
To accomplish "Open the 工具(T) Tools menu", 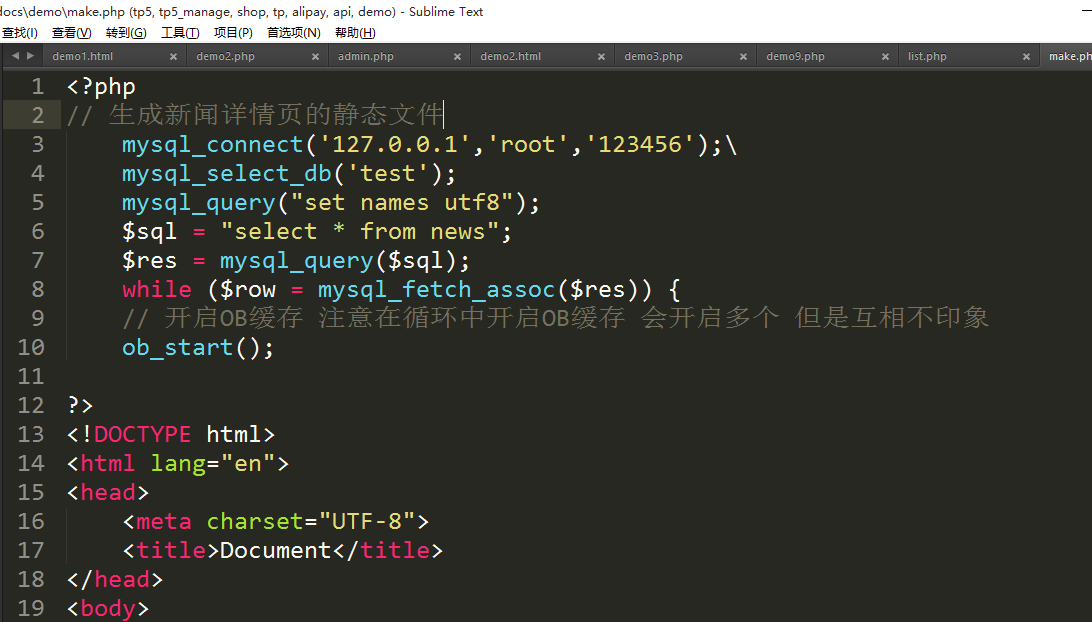I will click(180, 33).
